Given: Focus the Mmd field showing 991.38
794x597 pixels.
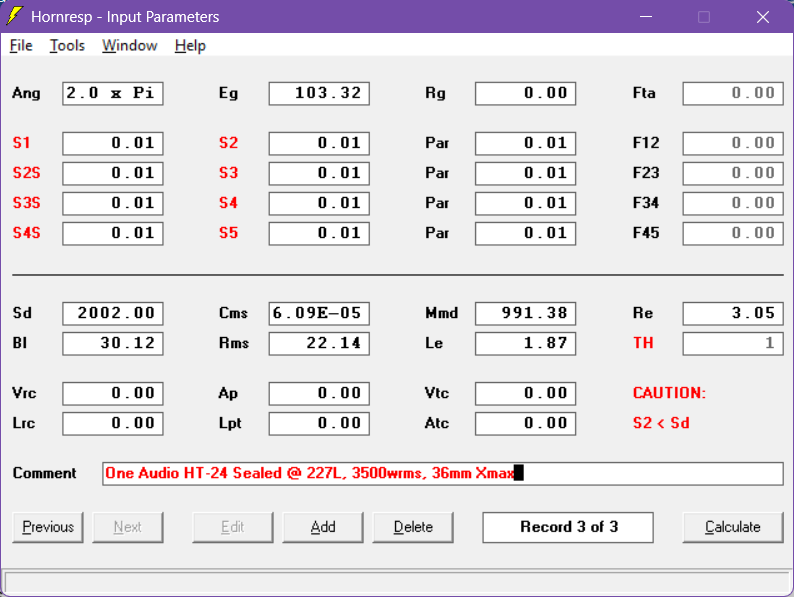Looking at the screenshot, I should [525, 313].
